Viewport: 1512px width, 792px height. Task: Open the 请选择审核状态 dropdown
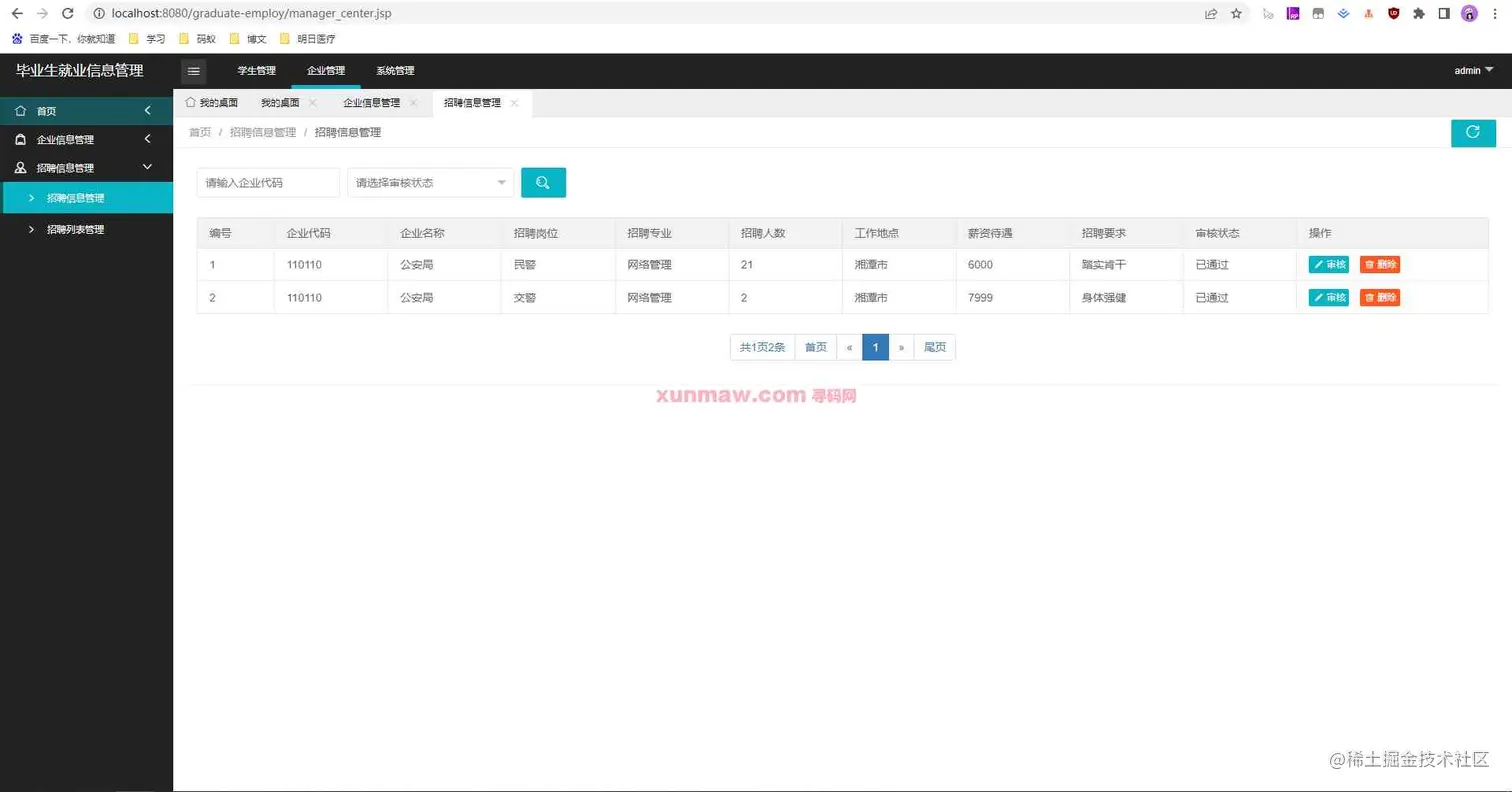click(x=431, y=182)
